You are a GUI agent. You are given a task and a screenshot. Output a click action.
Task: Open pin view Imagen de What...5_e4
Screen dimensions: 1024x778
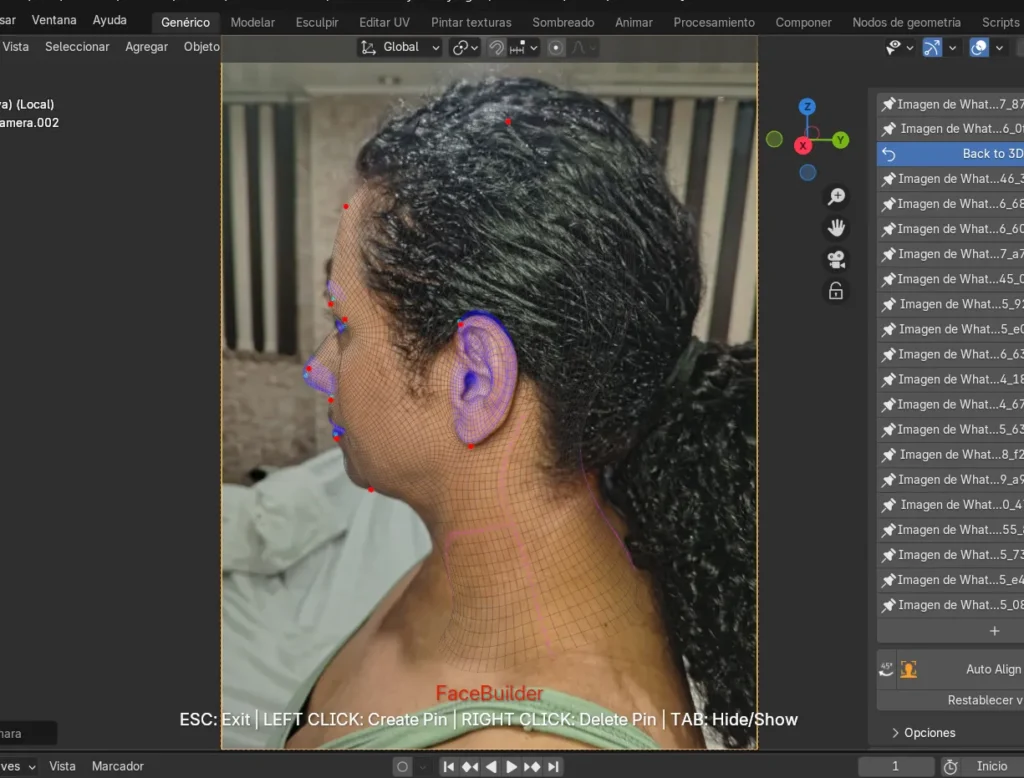coord(950,579)
